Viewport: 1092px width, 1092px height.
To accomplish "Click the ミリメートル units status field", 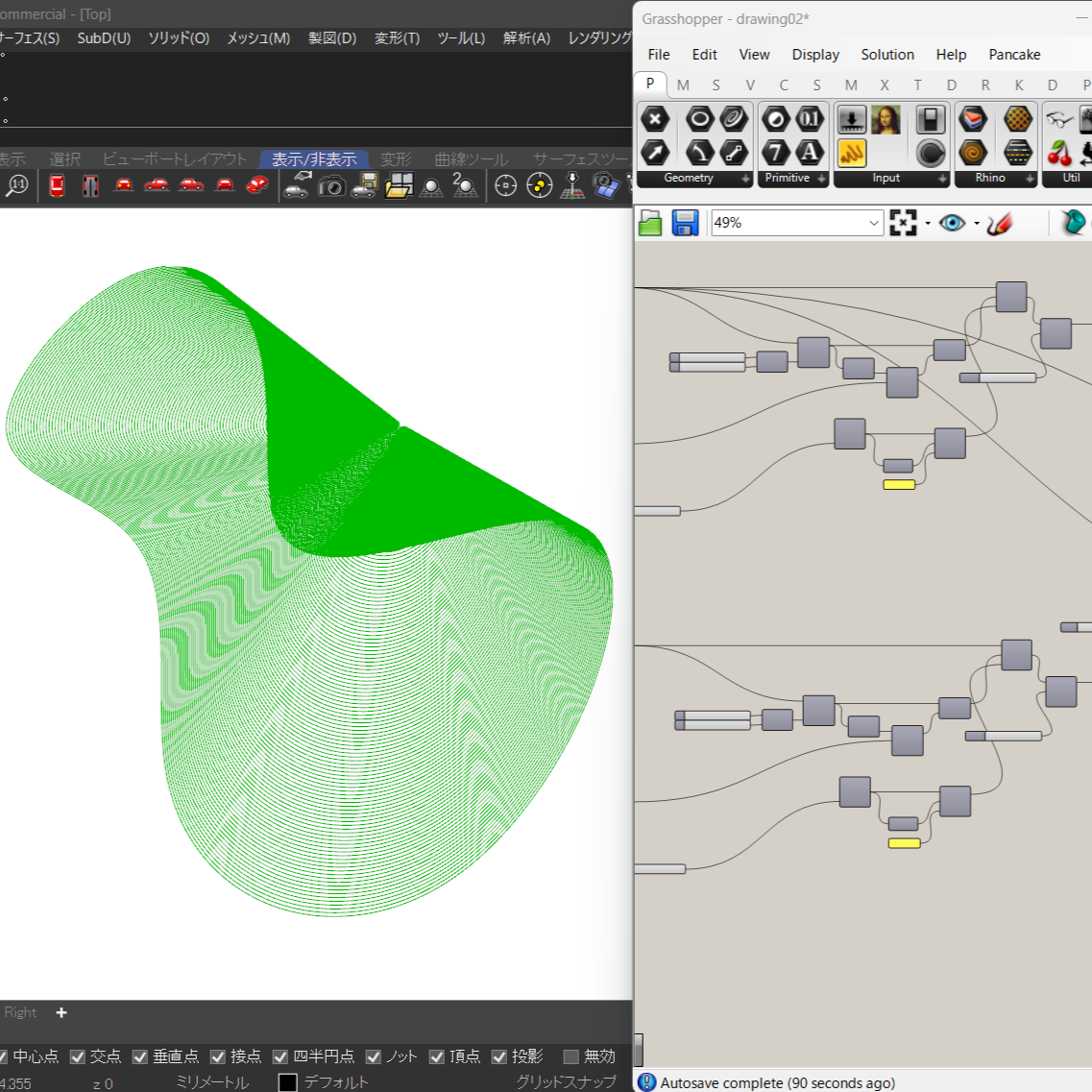I will click(211, 1082).
